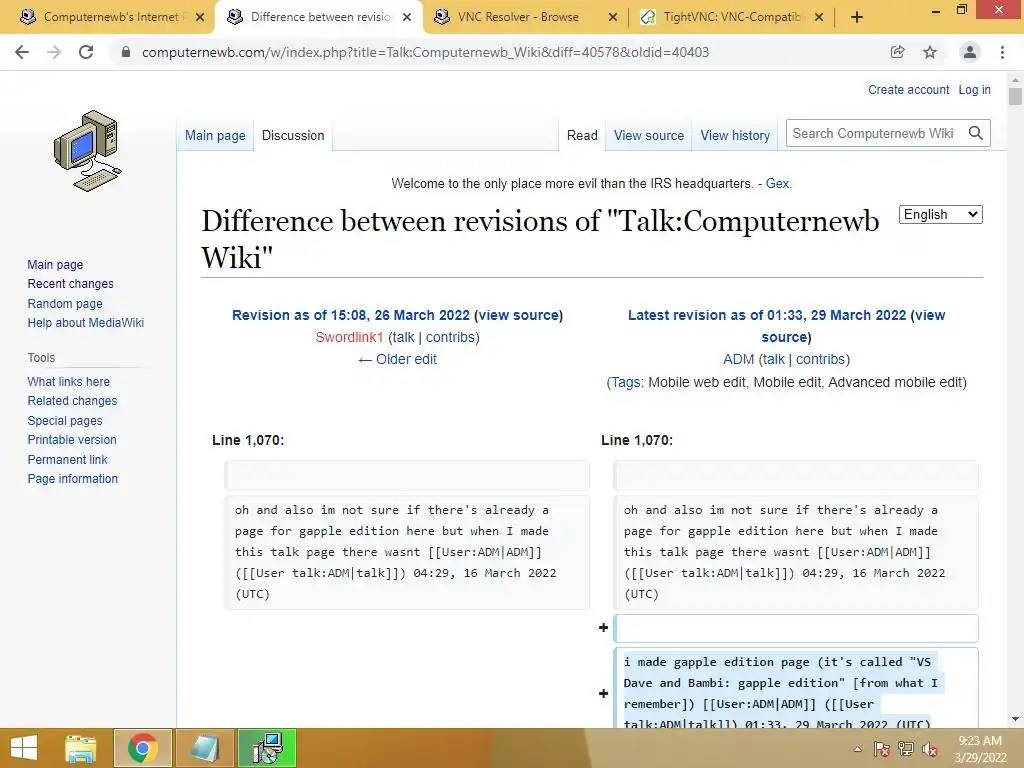
Task: Open the View source tab
Action: click(x=649, y=135)
